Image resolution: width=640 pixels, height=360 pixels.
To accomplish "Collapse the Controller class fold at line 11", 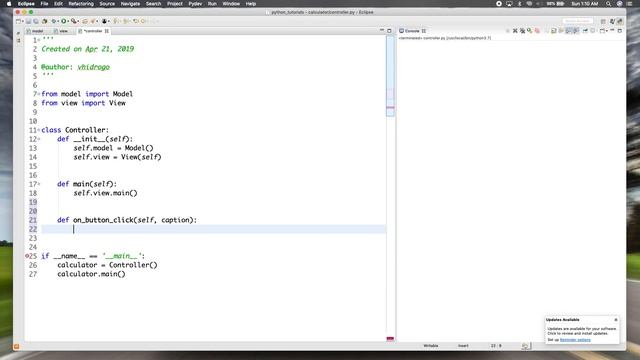I will [x=39, y=130].
